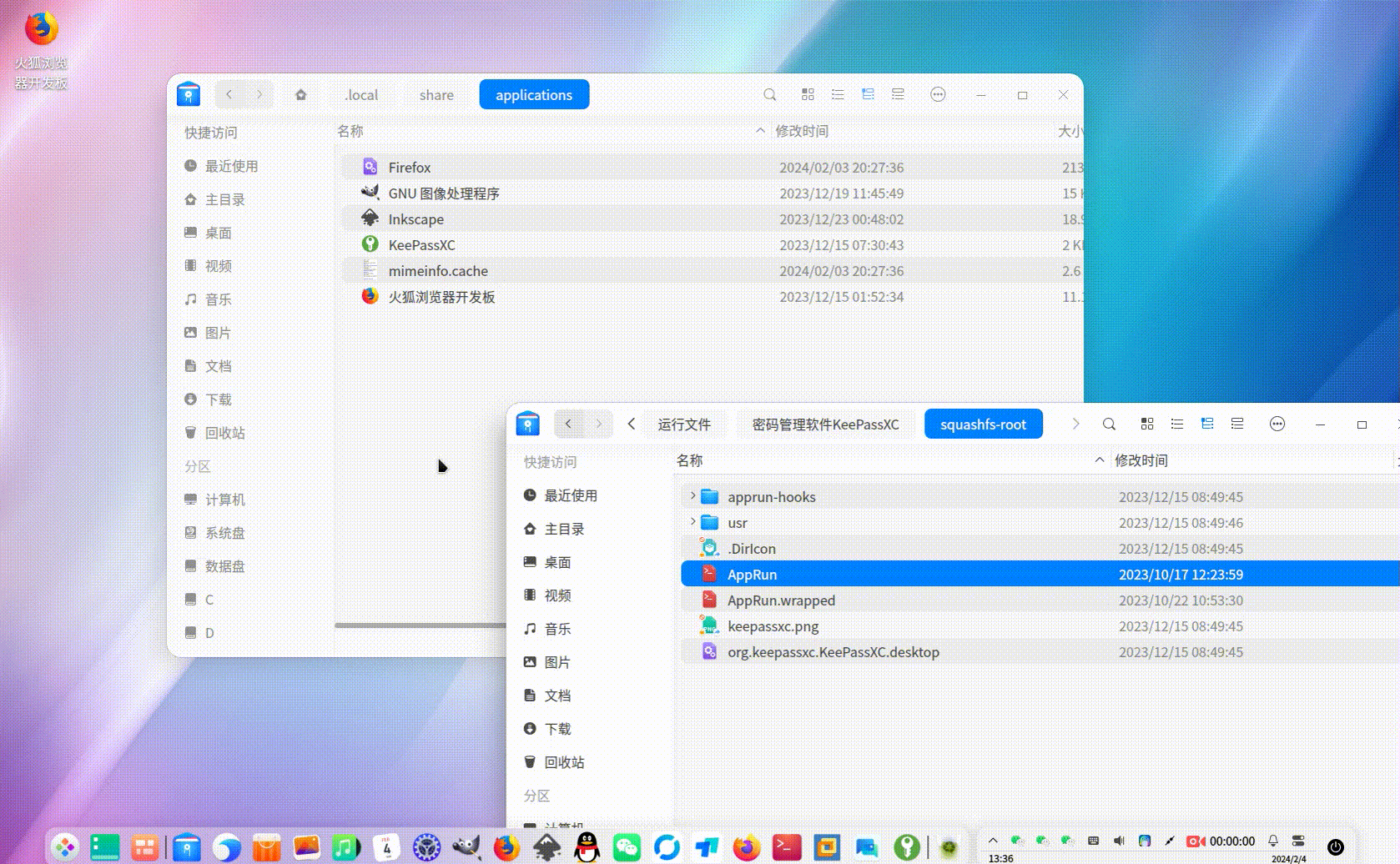Expand the usr folder tree row
The image size is (1400, 864).
[692, 522]
